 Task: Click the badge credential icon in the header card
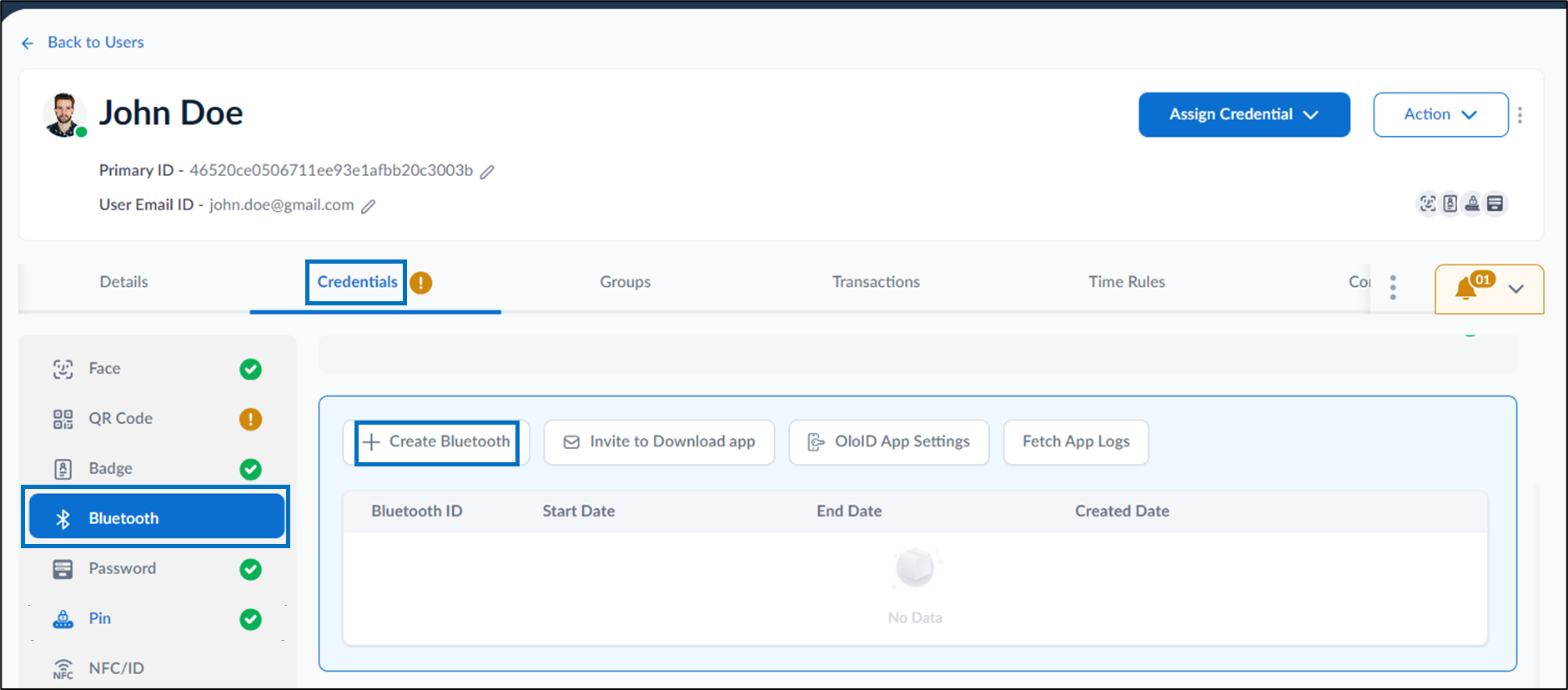tap(1450, 204)
